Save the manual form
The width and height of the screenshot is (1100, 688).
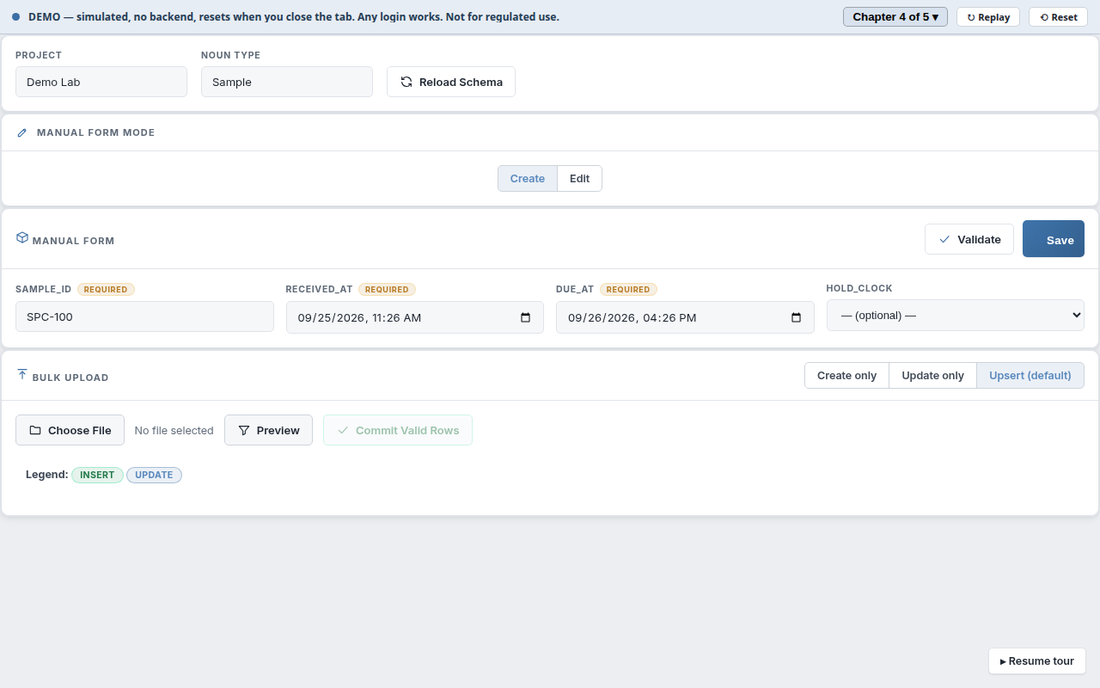pyautogui.click(x=1053, y=239)
